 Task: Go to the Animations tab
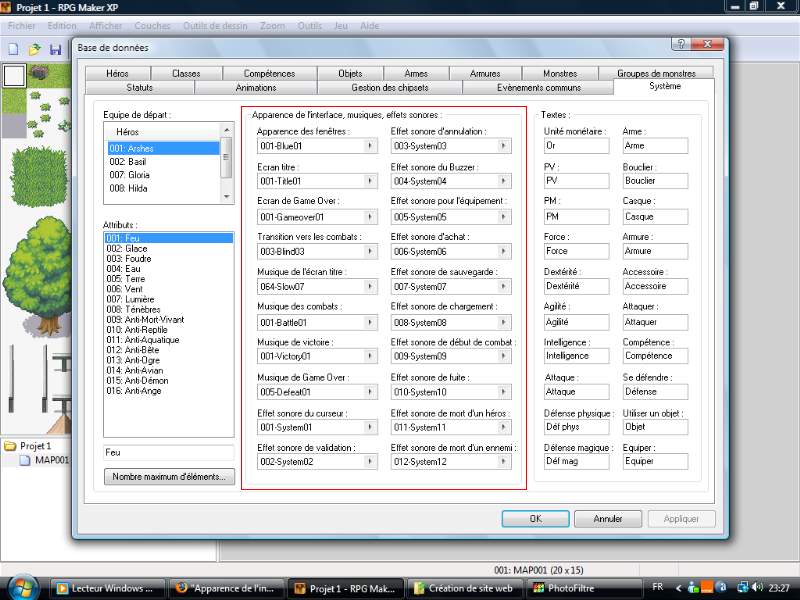point(255,87)
